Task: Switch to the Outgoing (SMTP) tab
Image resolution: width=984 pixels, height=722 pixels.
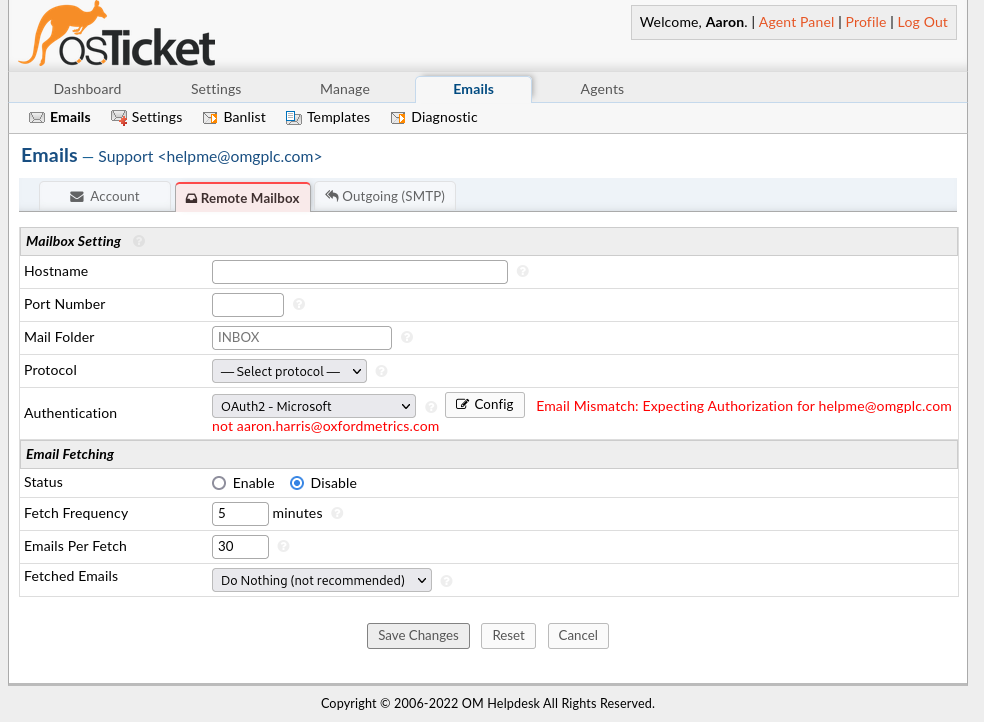Action: tap(385, 196)
